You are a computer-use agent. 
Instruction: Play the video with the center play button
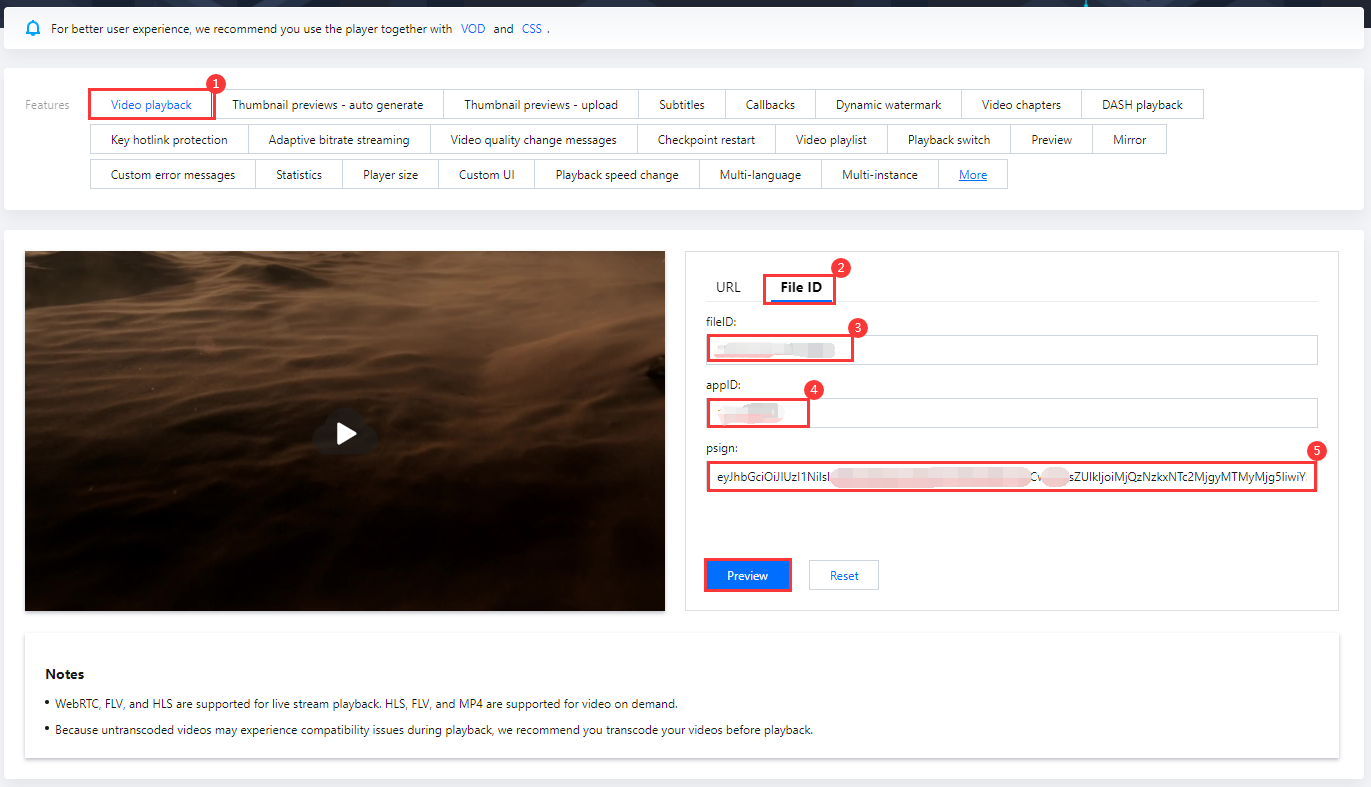point(346,433)
